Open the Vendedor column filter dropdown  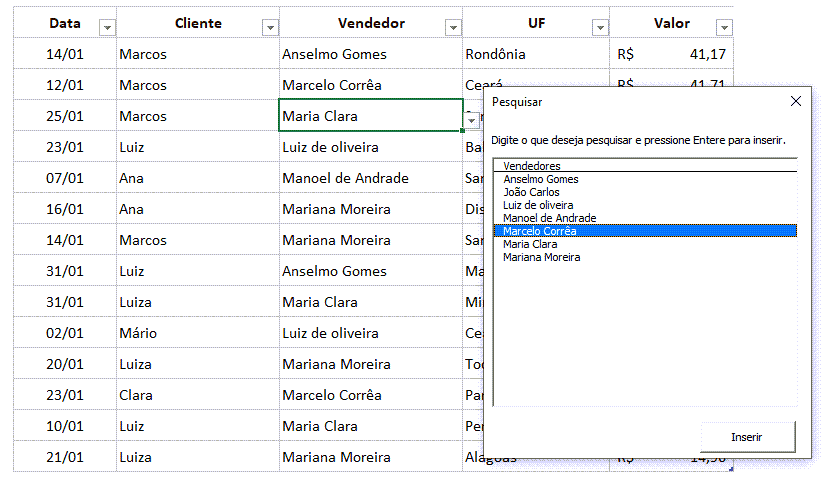coord(453,28)
